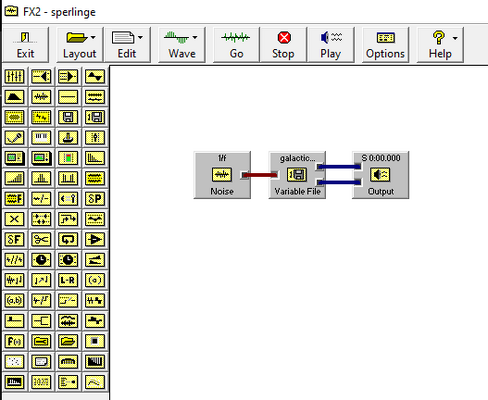Choose the amplifier triangle module icon

coord(95,239)
